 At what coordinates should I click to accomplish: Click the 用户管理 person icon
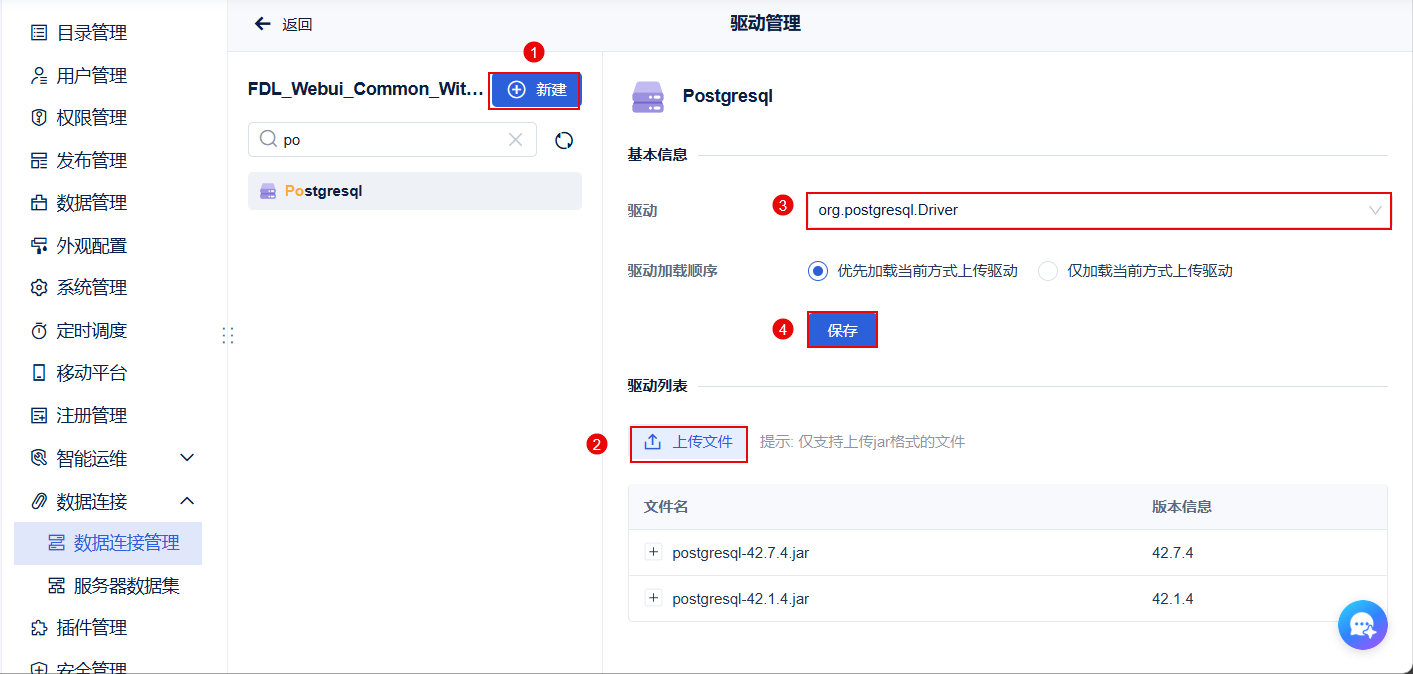point(39,76)
